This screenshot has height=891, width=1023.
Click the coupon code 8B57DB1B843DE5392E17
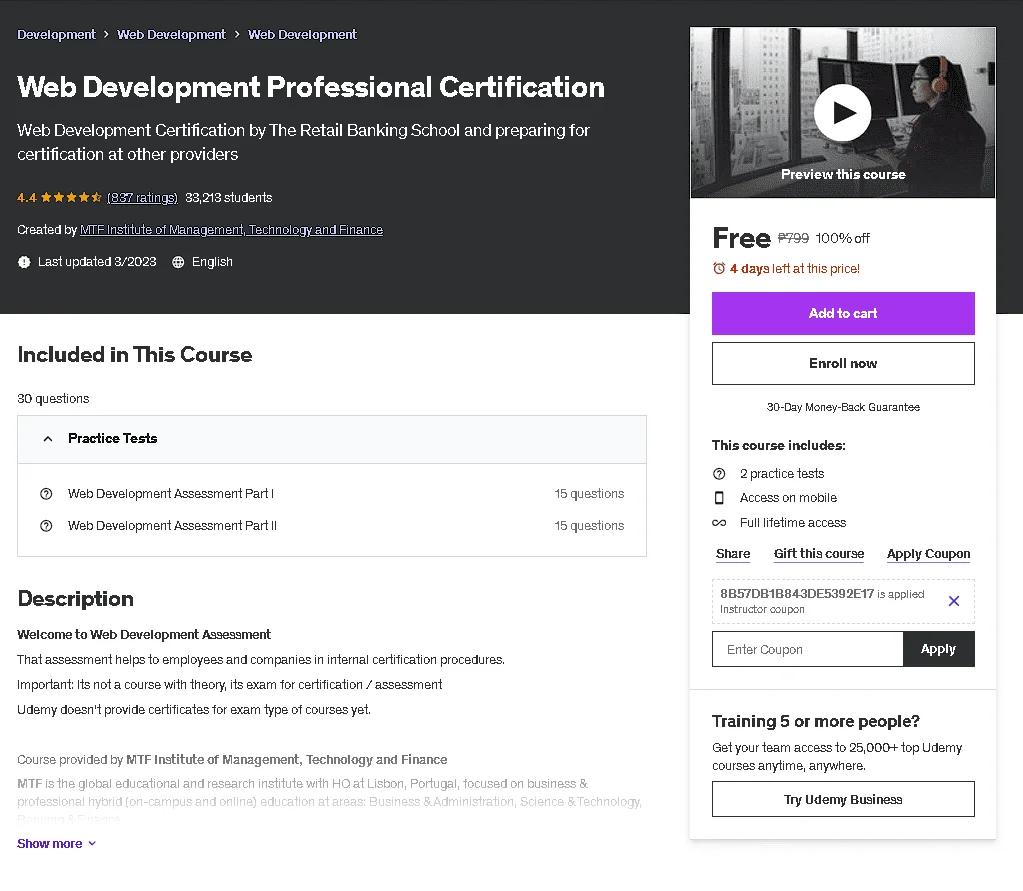coord(797,594)
